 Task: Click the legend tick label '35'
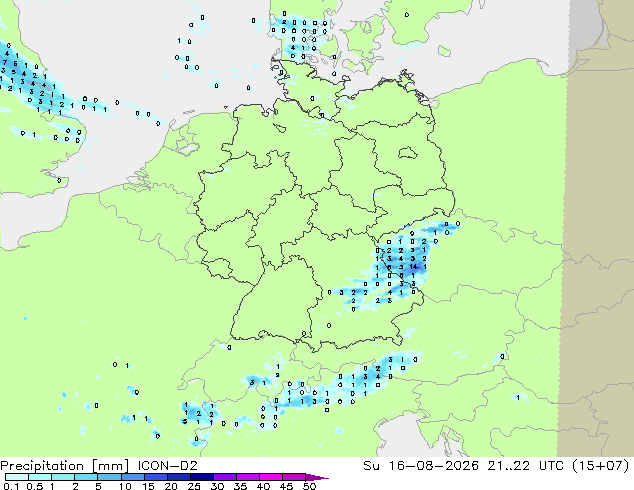(x=240, y=486)
